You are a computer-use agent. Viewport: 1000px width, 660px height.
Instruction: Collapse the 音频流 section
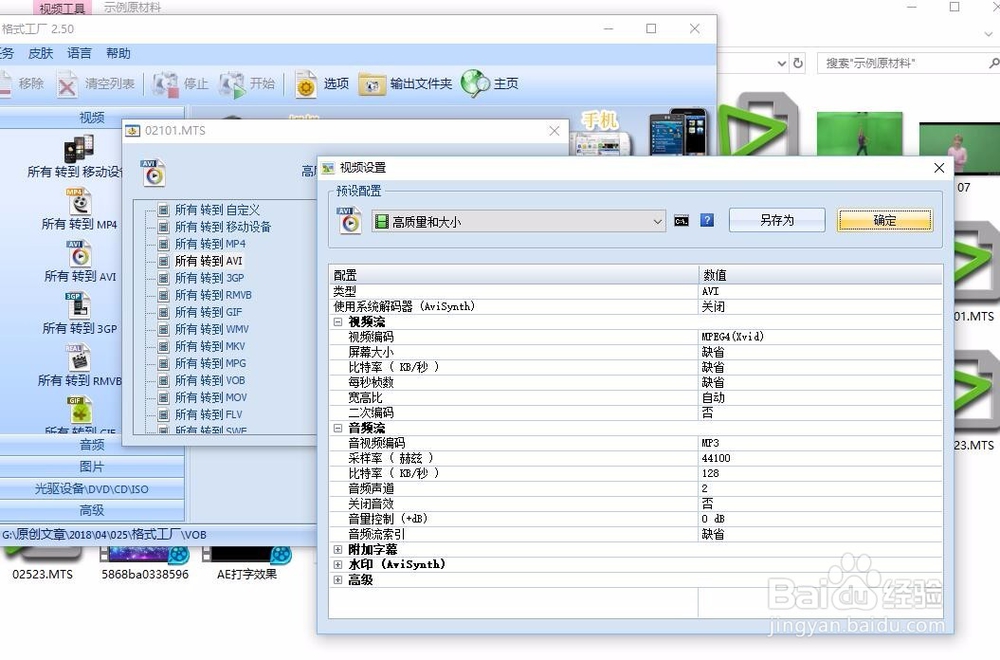point(338,428)
